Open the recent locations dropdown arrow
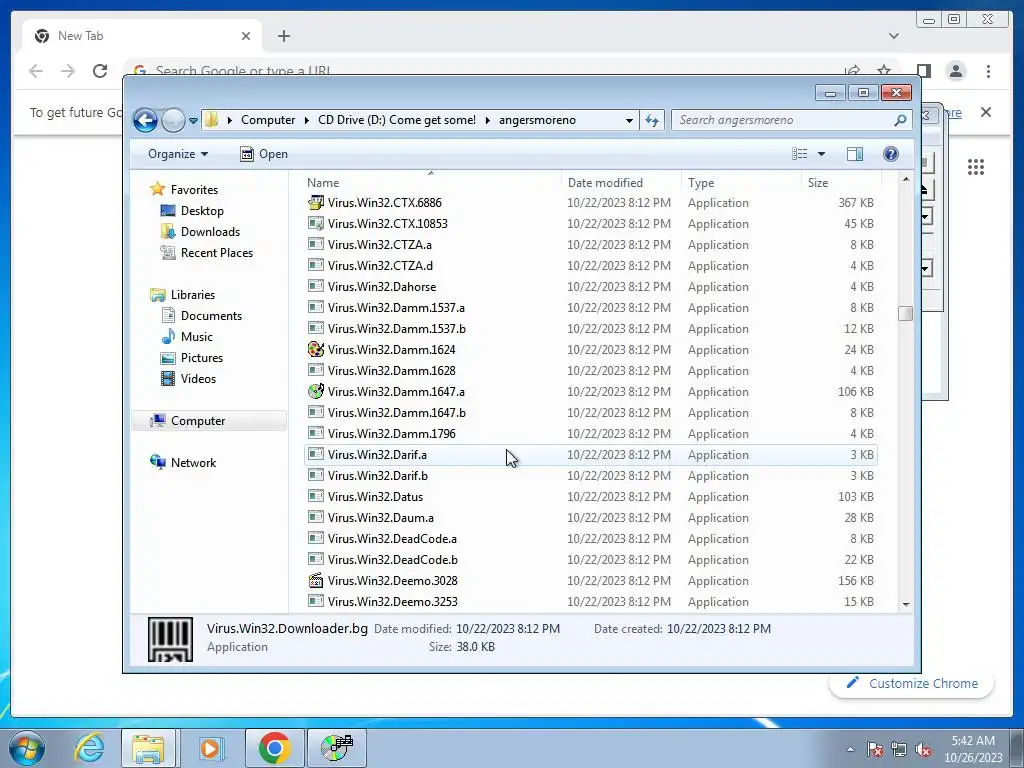Screen dimensions: 1024x768 pos(193,121)
